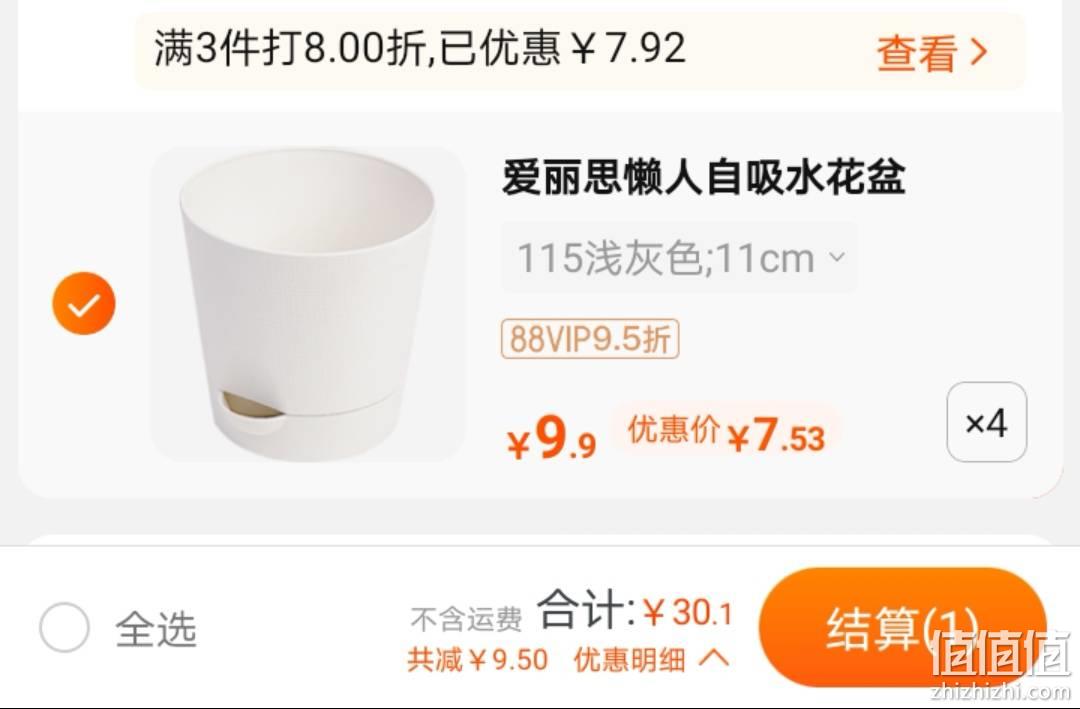Tap the 全选 label text

coord(156,629)
